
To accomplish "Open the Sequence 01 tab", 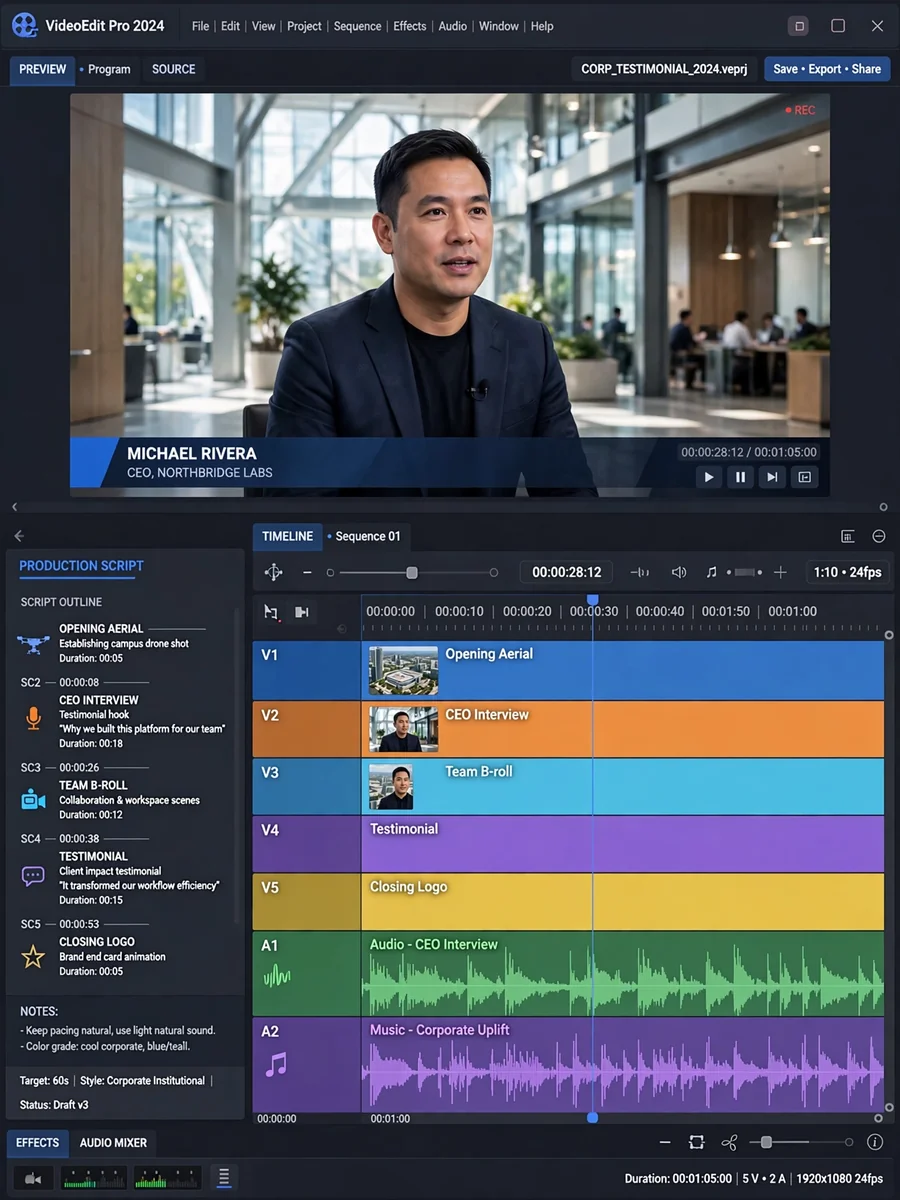I will [368, 536].
